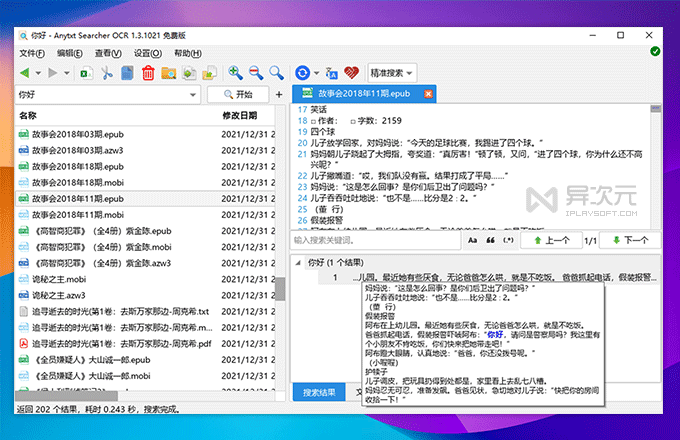Click the red trash delete icon
Screen dimensions: 680x440
point(148,73)
